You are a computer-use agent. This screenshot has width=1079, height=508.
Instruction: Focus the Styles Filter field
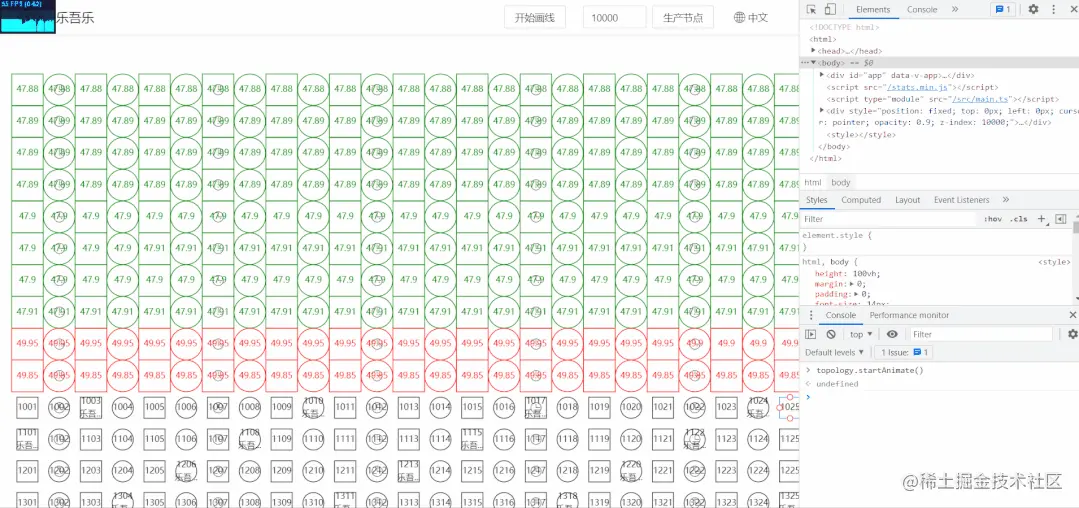pos(888,219)
